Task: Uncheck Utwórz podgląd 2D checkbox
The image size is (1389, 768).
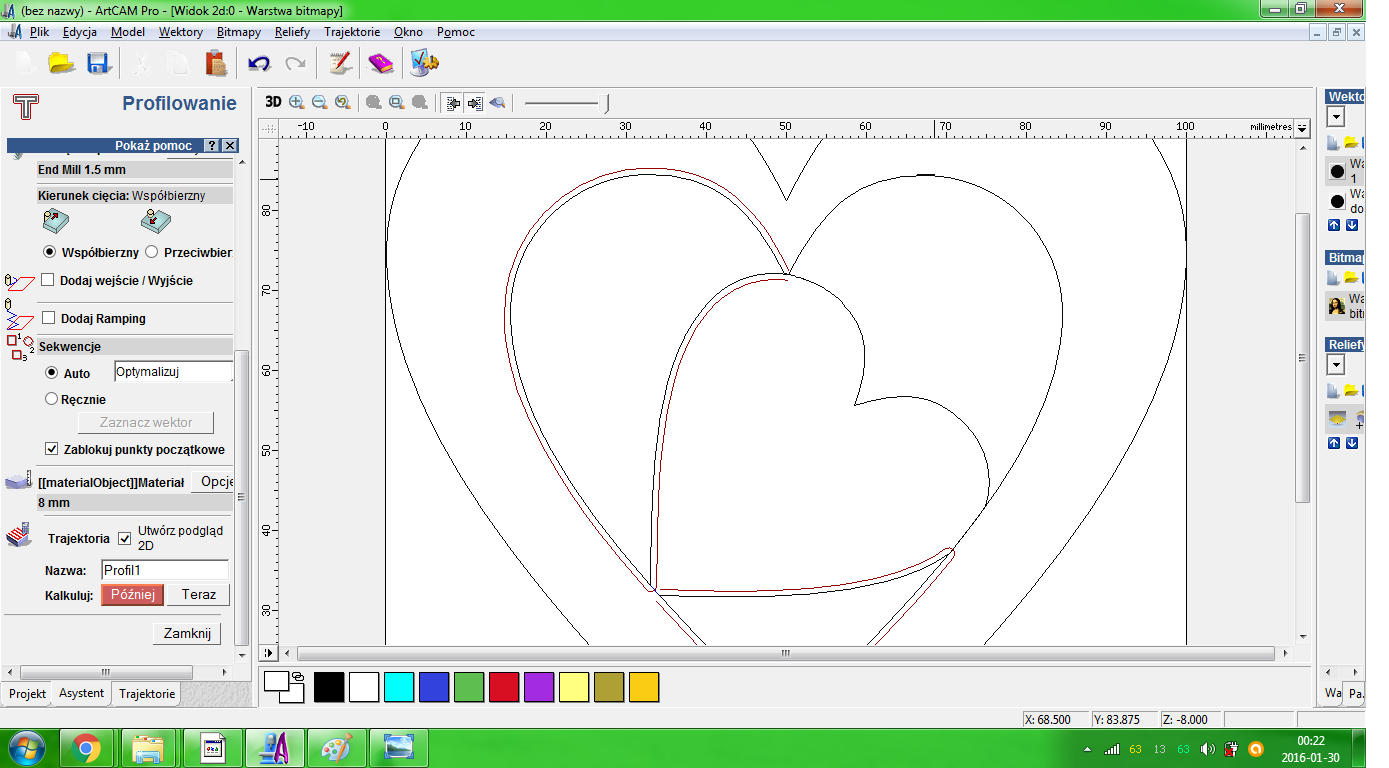Action: tap(125, 538)
